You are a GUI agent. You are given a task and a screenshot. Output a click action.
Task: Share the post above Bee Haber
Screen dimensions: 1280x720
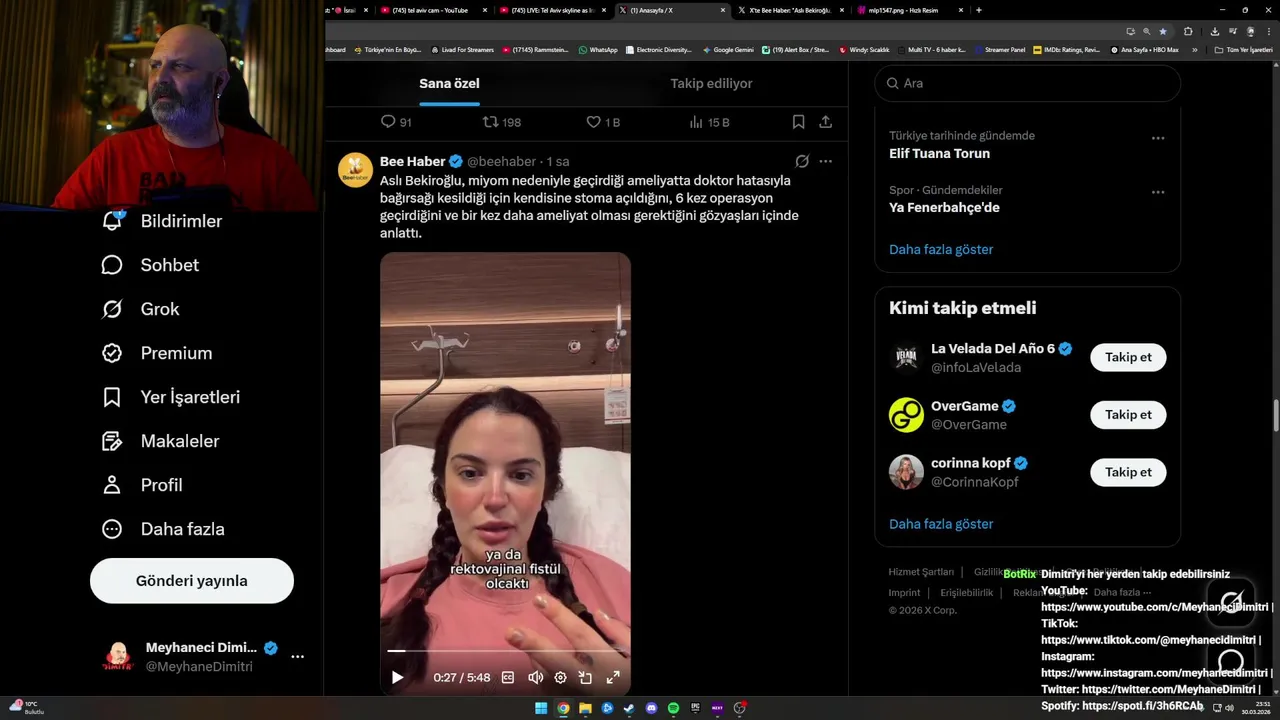click(x=826, y=122)
